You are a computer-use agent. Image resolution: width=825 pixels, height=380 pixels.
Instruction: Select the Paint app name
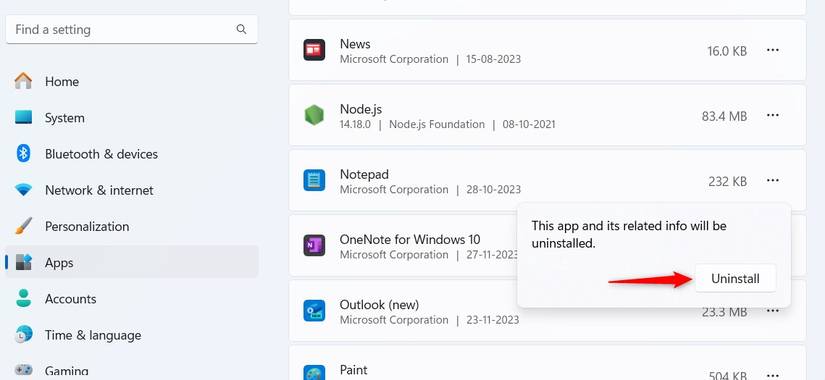pyautogui.click(x=354, y=370)
